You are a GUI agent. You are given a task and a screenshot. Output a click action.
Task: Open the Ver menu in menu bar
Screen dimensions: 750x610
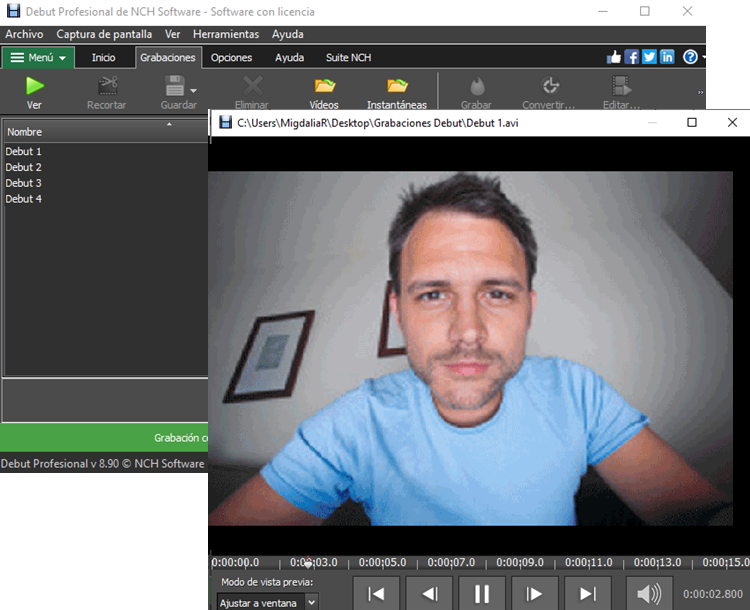point(172,34)
